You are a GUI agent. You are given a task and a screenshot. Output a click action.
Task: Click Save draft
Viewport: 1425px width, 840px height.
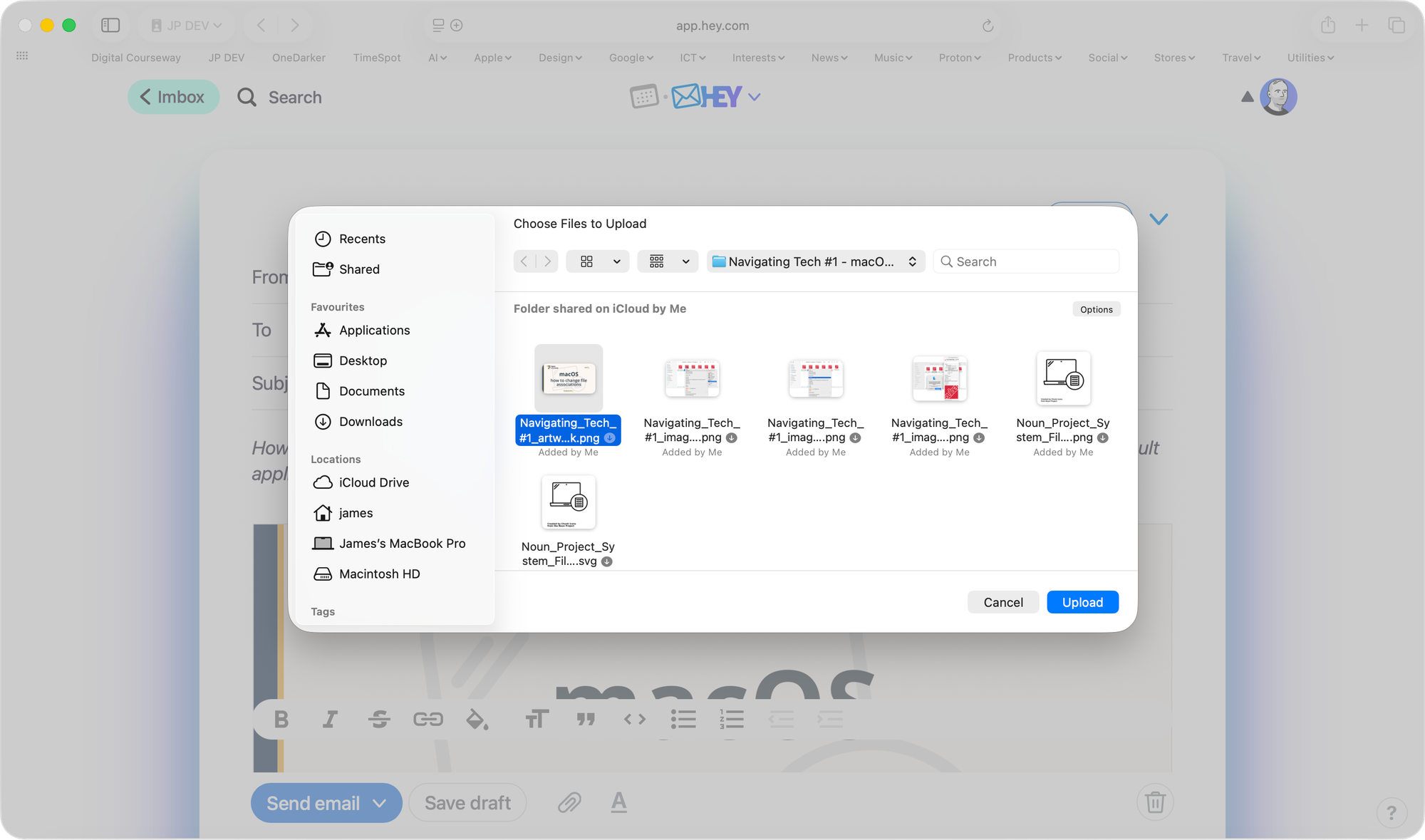coord(467,803)
